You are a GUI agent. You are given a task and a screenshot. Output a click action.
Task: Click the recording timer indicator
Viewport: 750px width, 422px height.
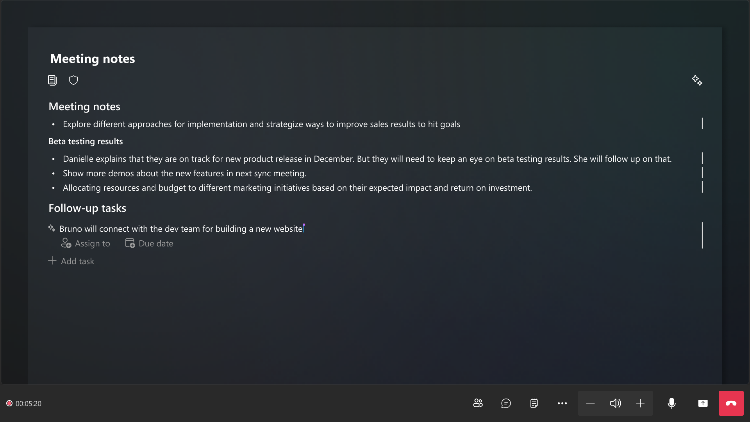pos(24,403)
